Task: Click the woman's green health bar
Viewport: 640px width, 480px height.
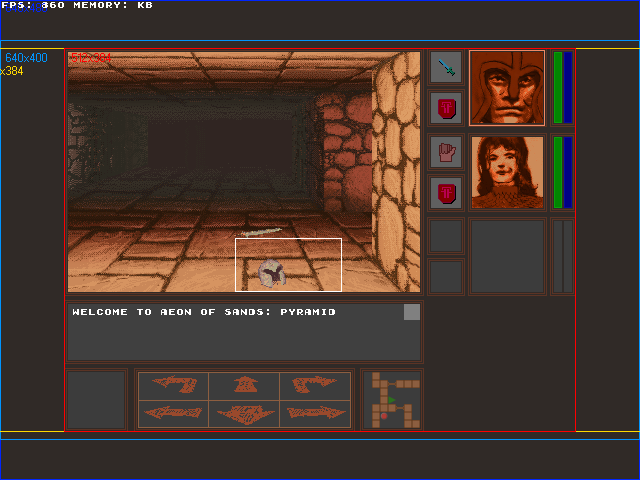Action: 558,172
